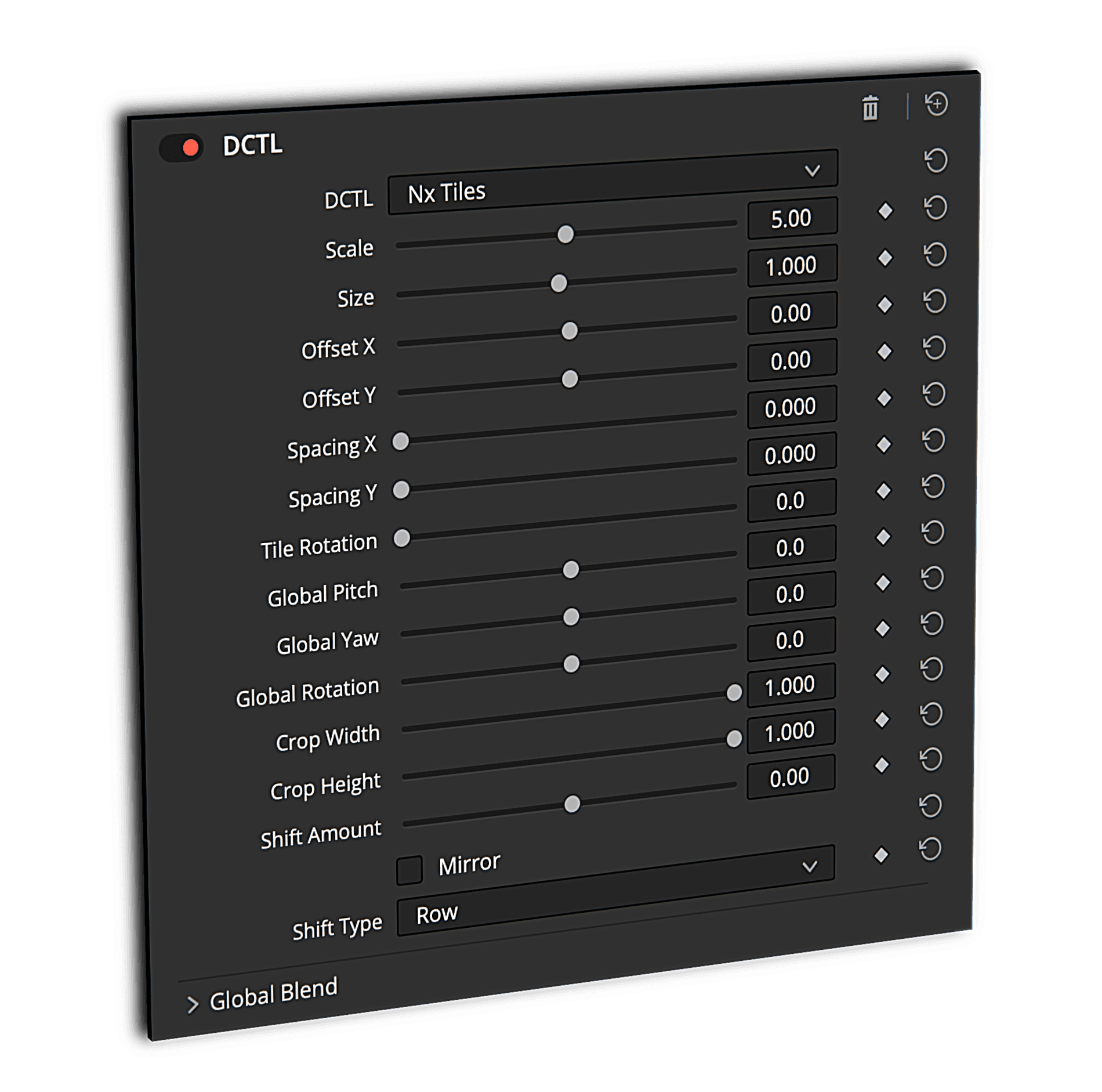Click the keyframe diamond for Global Yaw

pyautogui.click(x=883, y=583)
